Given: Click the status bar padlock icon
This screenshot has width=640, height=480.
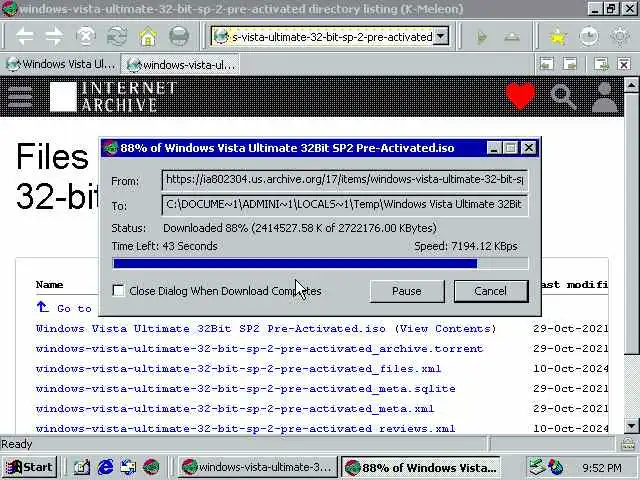Looking at the screenshot, I should coord(628,444).
